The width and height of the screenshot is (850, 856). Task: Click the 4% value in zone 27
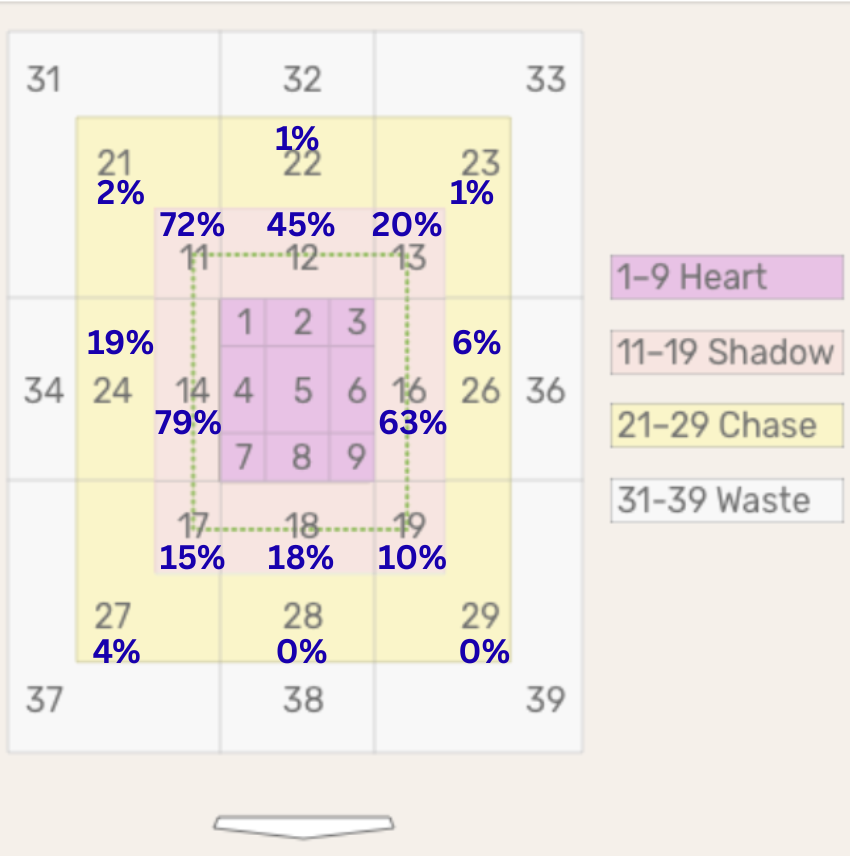116,652
